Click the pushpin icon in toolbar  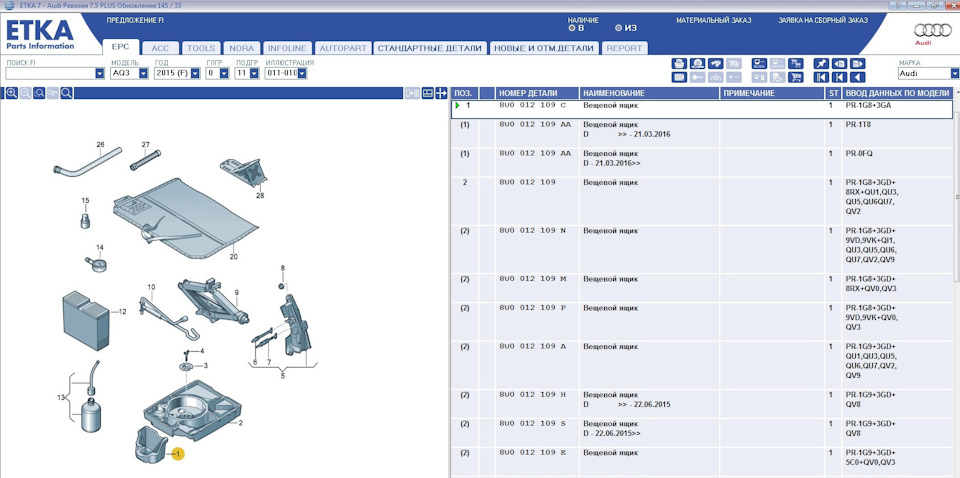(x=821, y=63)
